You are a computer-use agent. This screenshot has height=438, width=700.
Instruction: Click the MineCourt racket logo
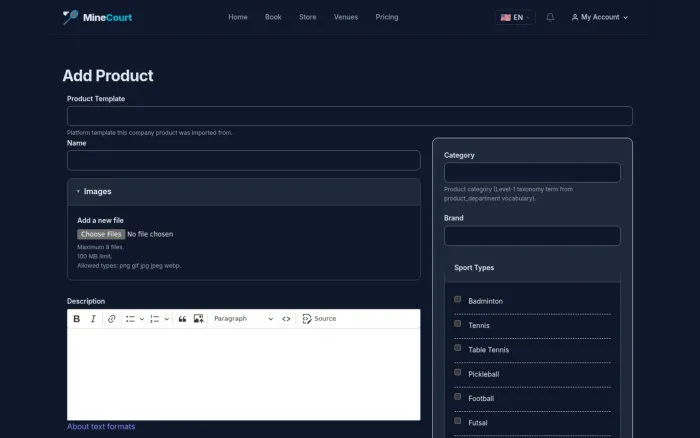point(70,17)
